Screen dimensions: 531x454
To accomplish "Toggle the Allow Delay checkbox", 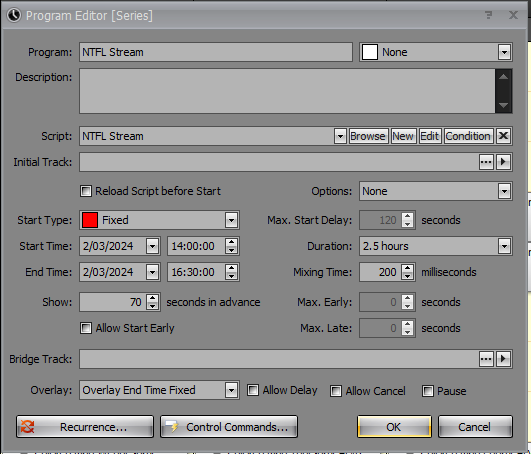I will point(253,390).
